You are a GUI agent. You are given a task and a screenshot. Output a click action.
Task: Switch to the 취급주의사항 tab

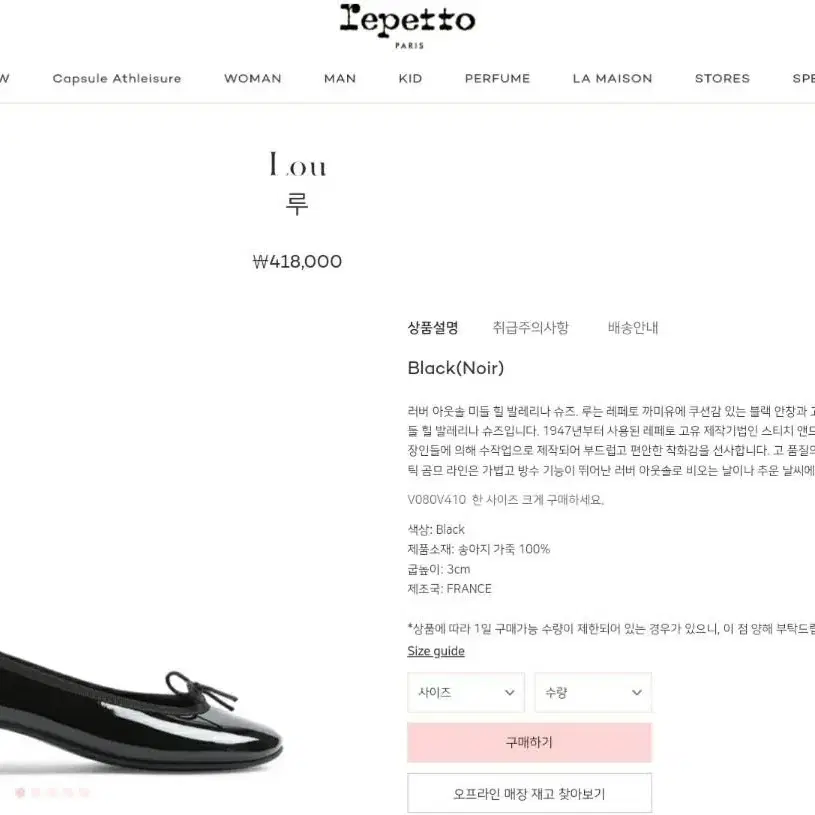tap(531, 327)
